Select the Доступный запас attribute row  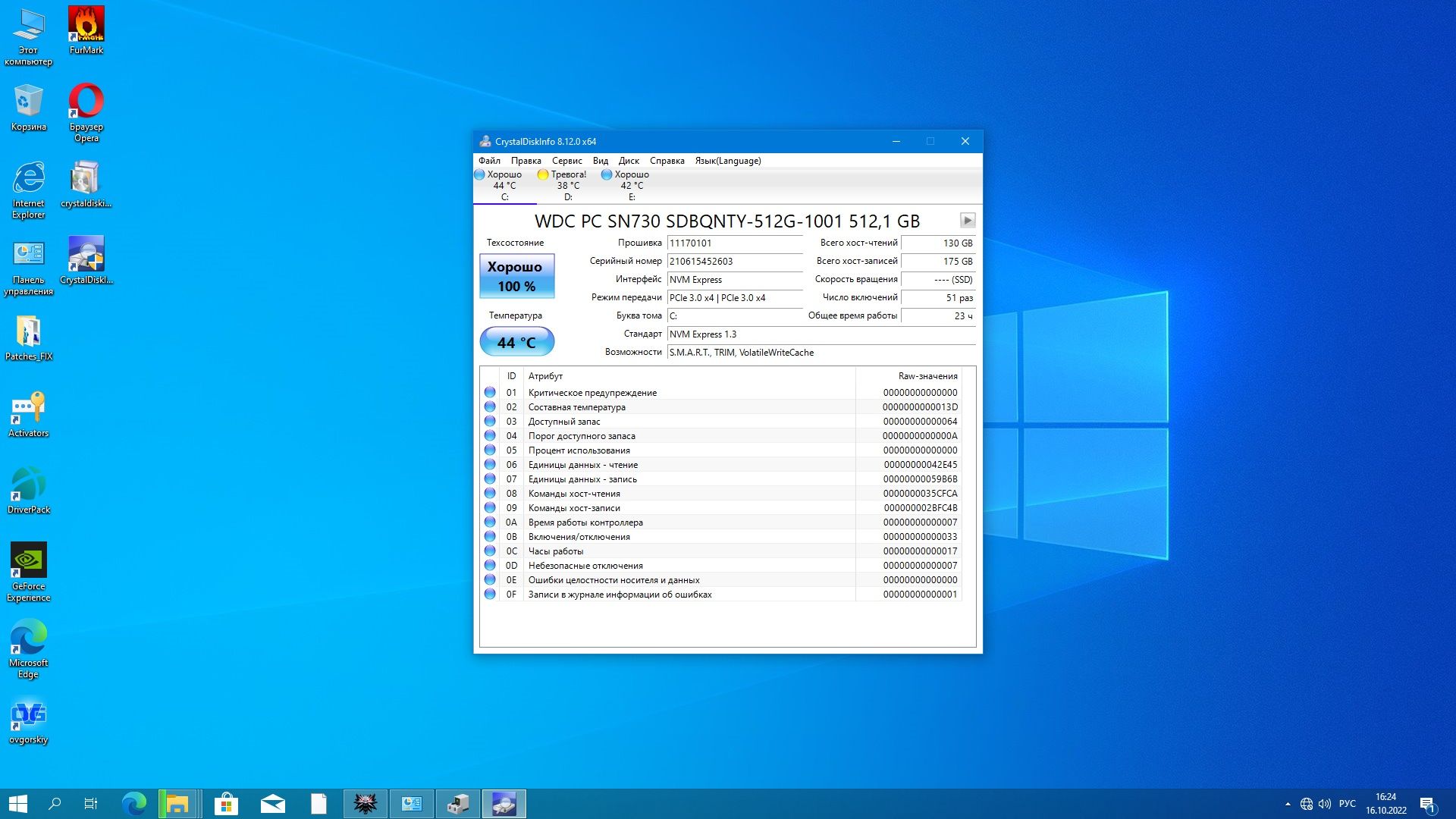tap(721, 422)
